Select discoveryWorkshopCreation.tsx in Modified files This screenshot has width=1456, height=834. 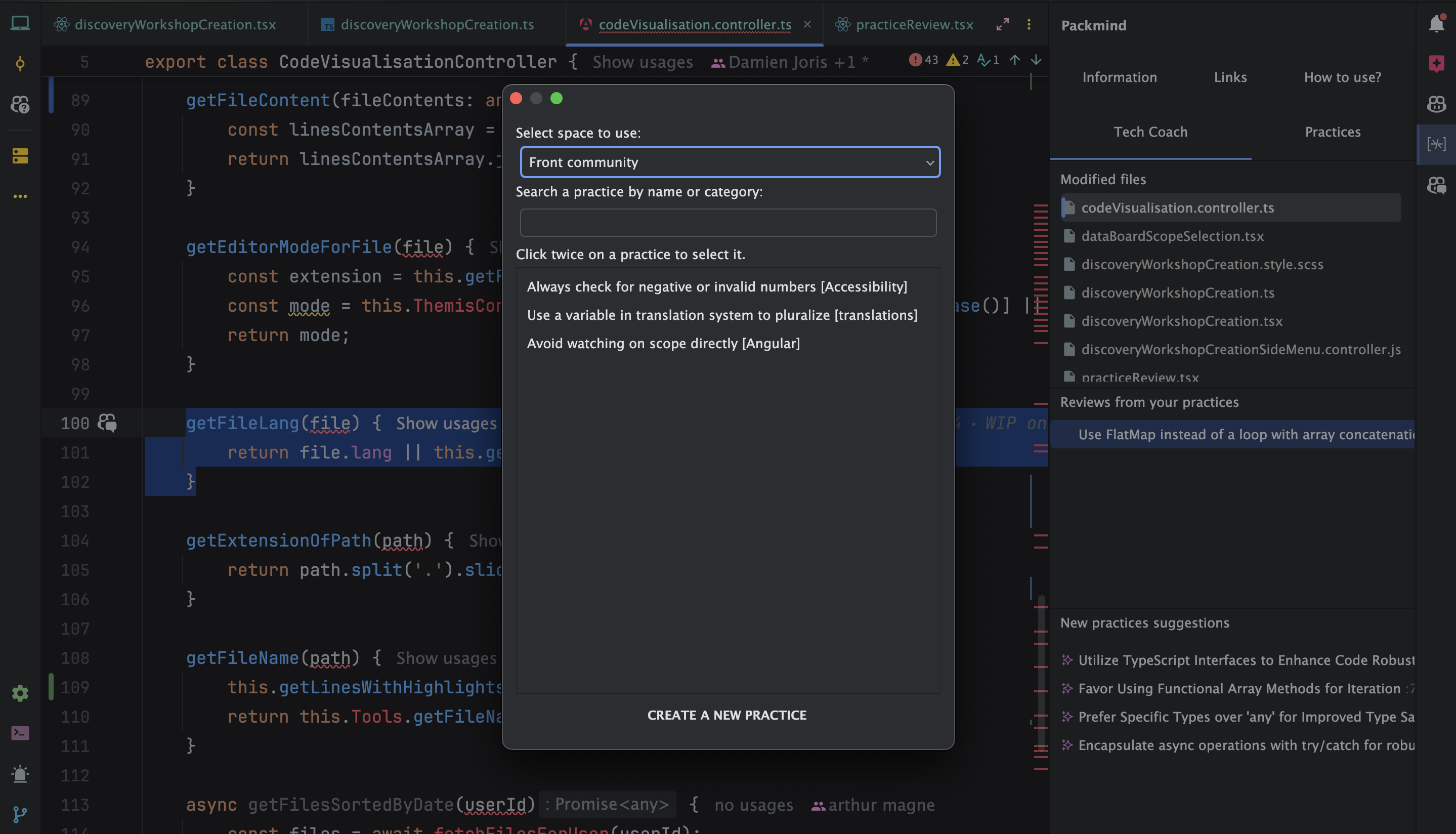coord(1231,321)
